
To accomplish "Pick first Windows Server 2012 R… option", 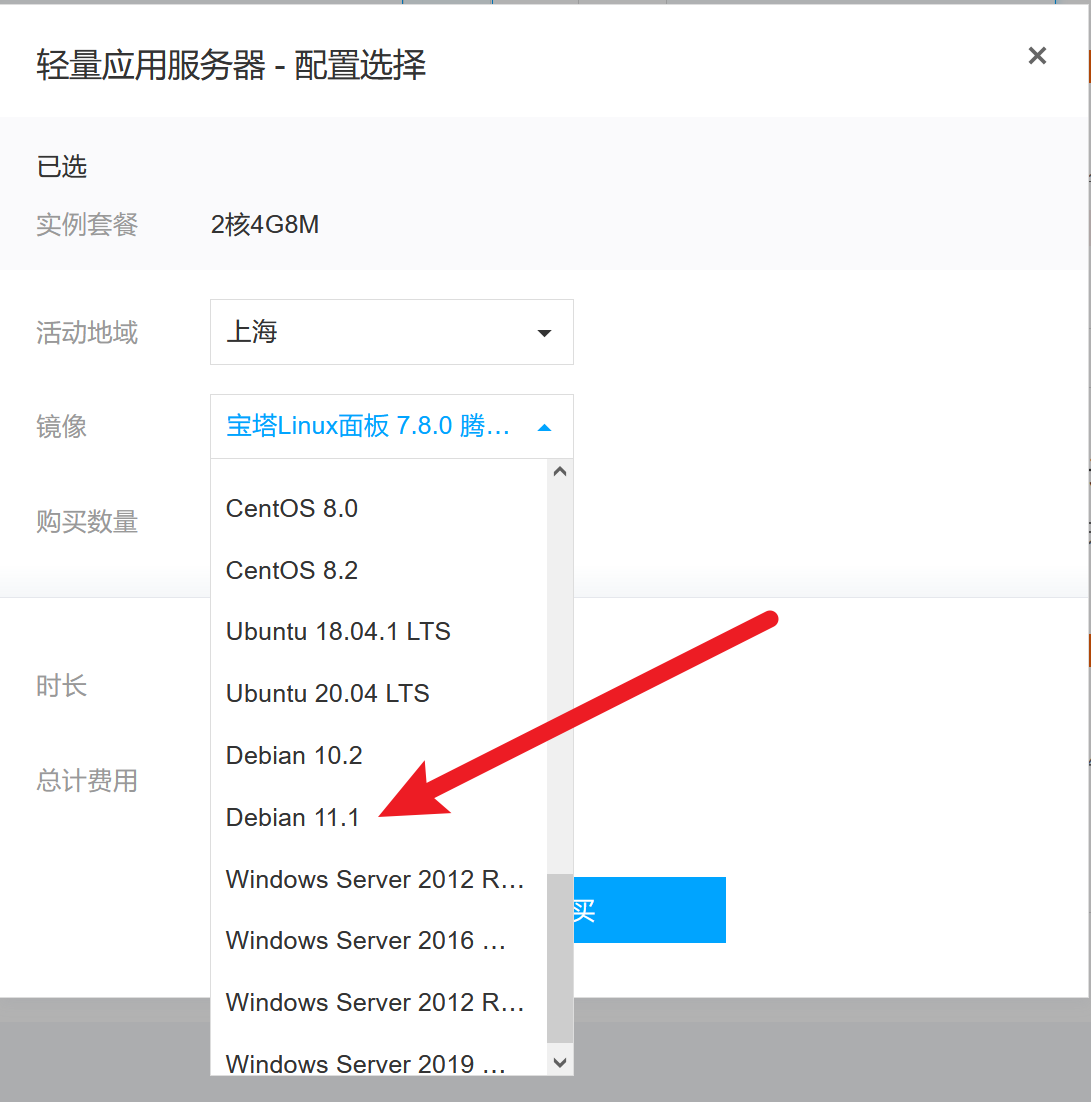I will click(378, 879).
